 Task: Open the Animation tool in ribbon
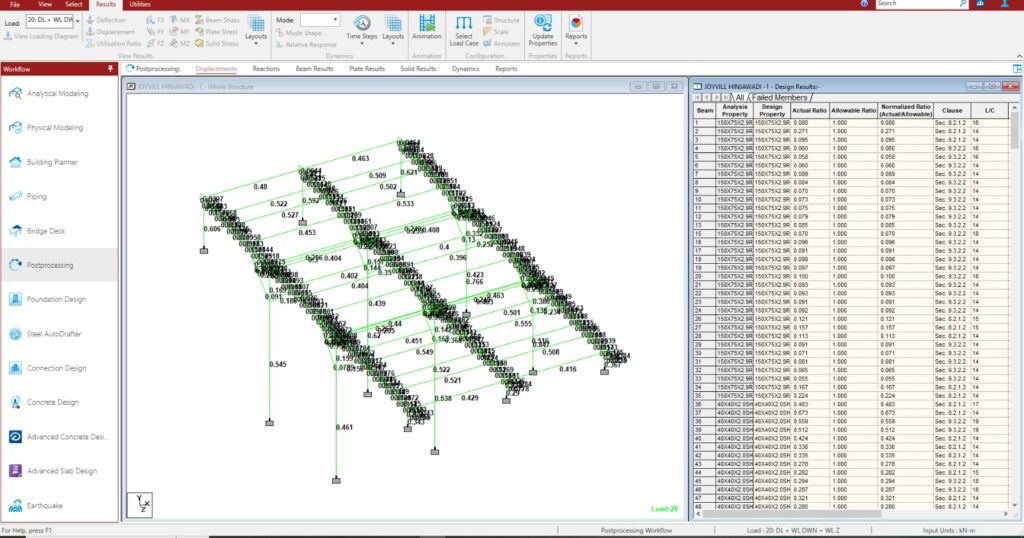[426, 27]
